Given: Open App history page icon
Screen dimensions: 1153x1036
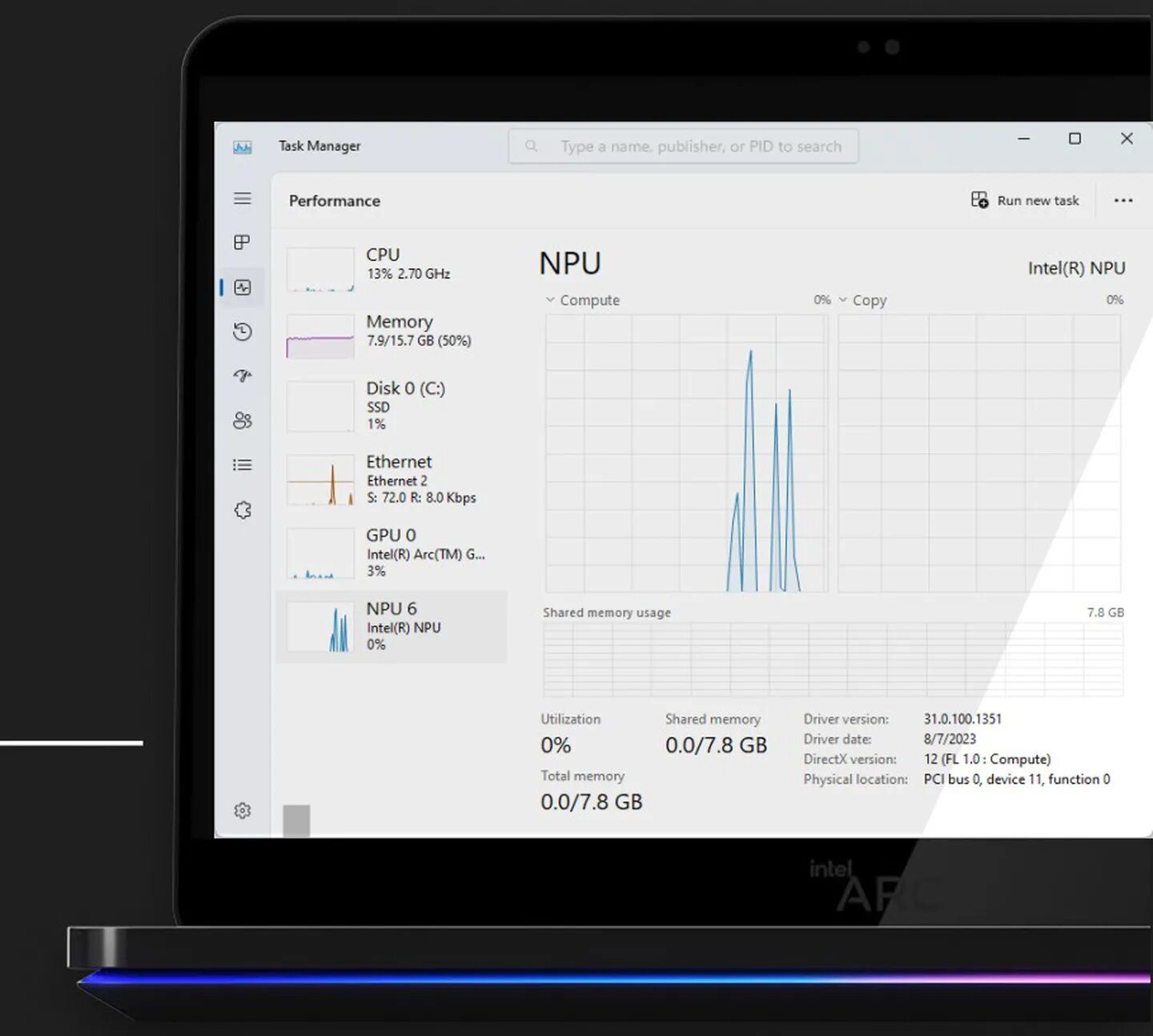Looking at the screenshot, I should 243,331.
